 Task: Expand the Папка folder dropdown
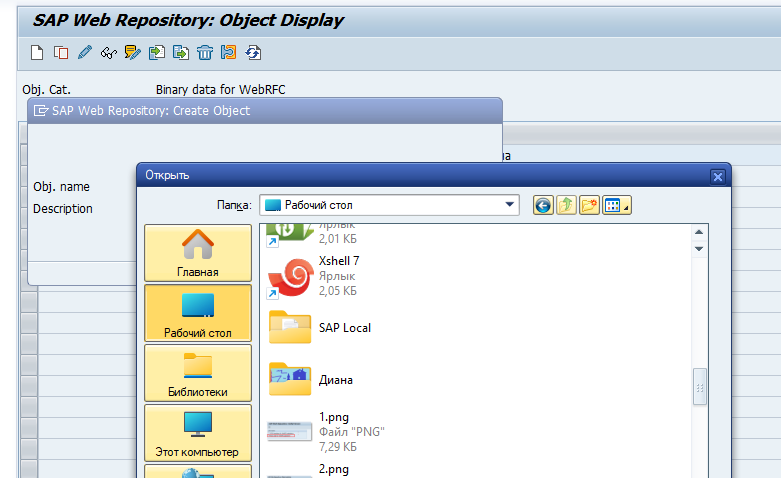pyautogui.click(x=509, y=205)
